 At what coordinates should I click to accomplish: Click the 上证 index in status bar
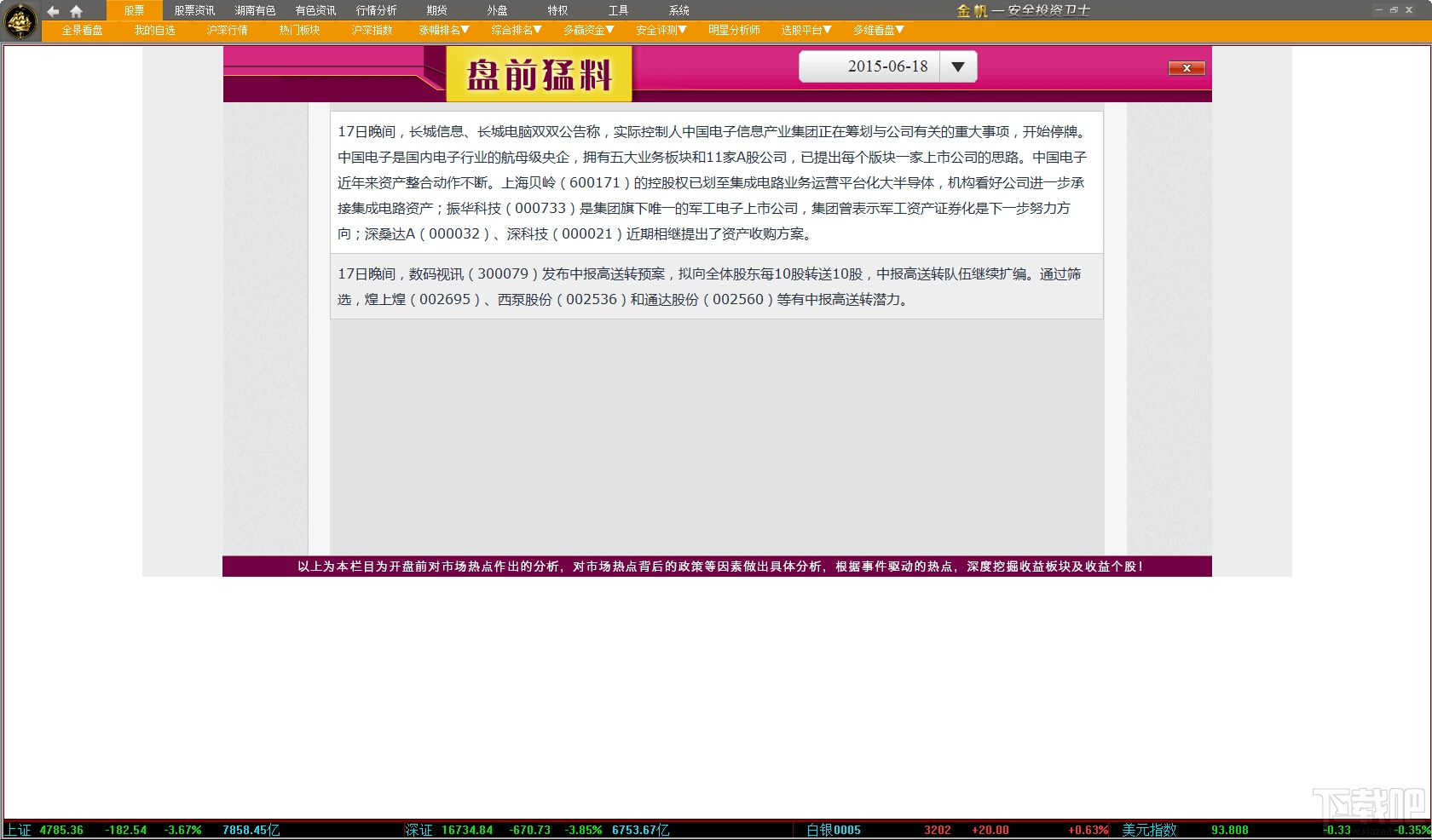(x=18, y=830)
